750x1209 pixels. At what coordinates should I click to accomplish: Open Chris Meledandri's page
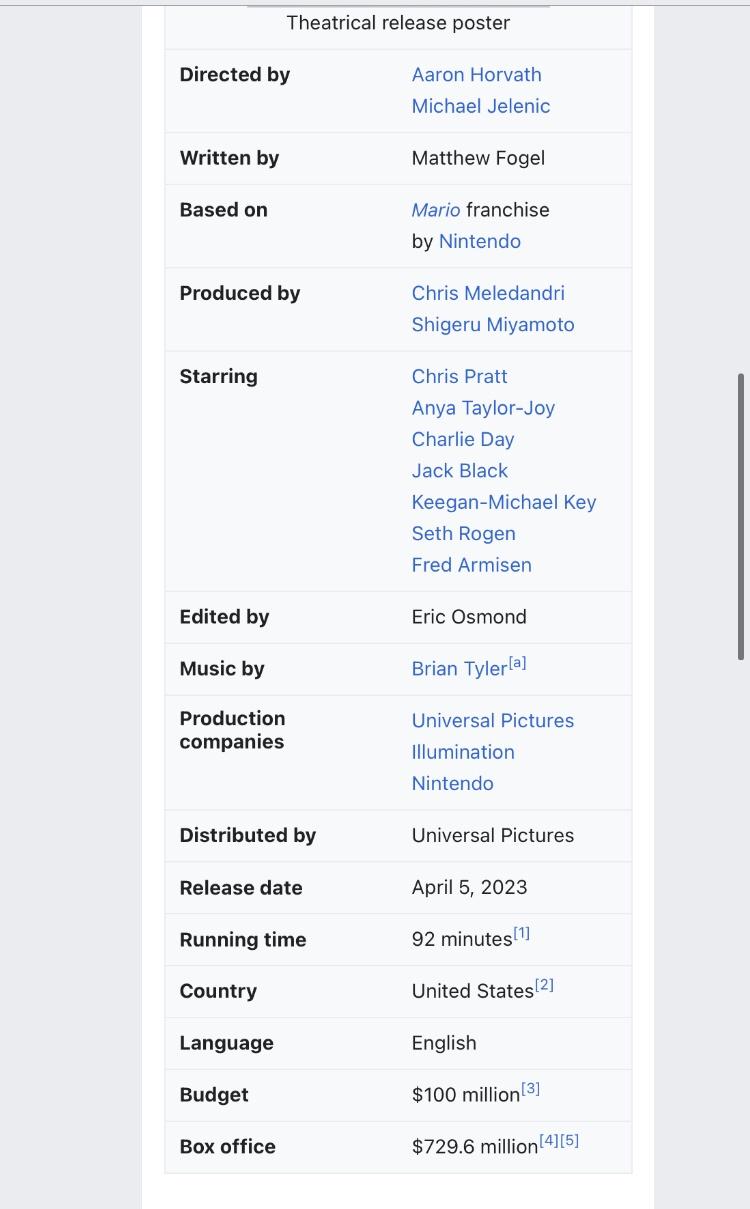tap(488, 293)
